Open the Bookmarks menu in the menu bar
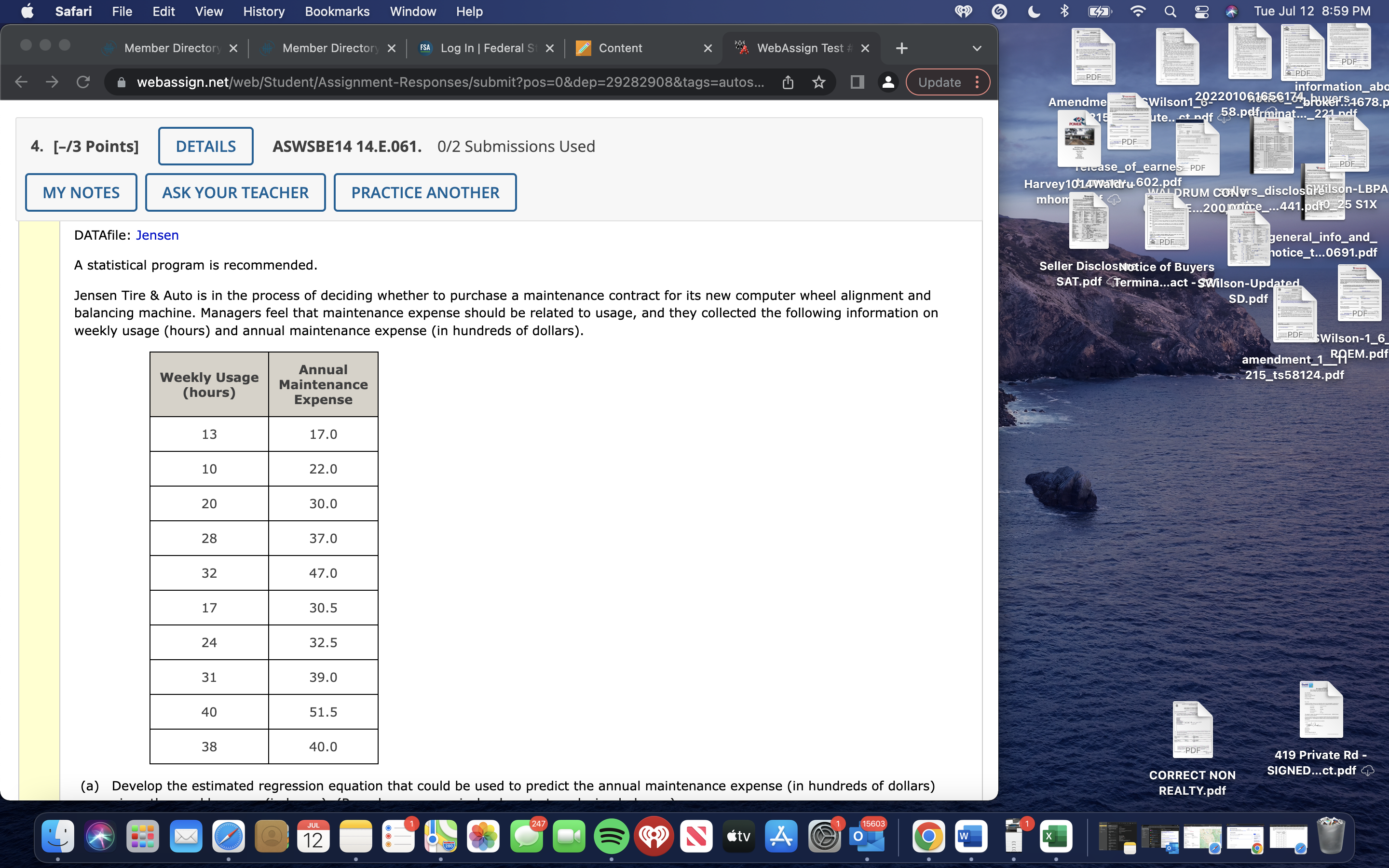 338,11
